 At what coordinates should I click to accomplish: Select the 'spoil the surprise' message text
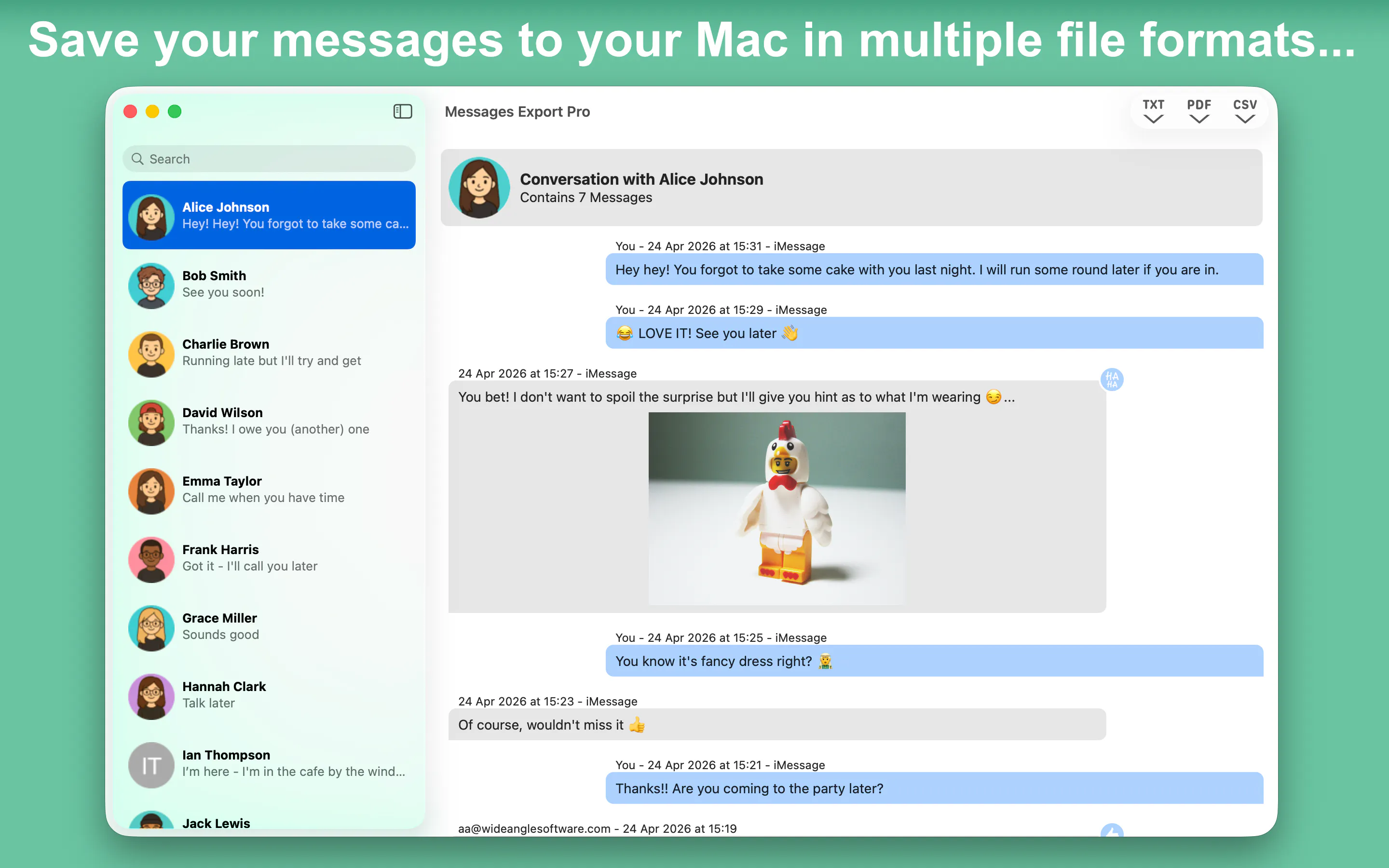click(x=736, y=397)
